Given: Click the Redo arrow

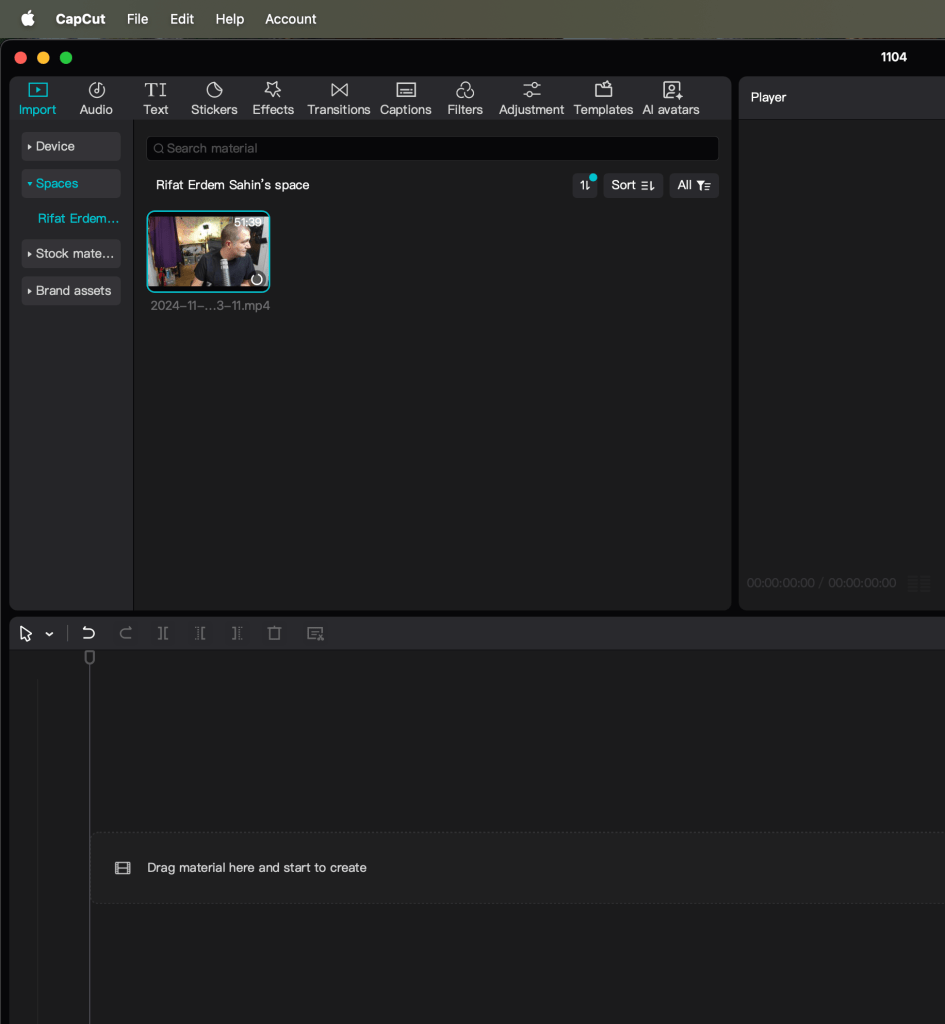Looking at the screenshot, I should [125, 633].
